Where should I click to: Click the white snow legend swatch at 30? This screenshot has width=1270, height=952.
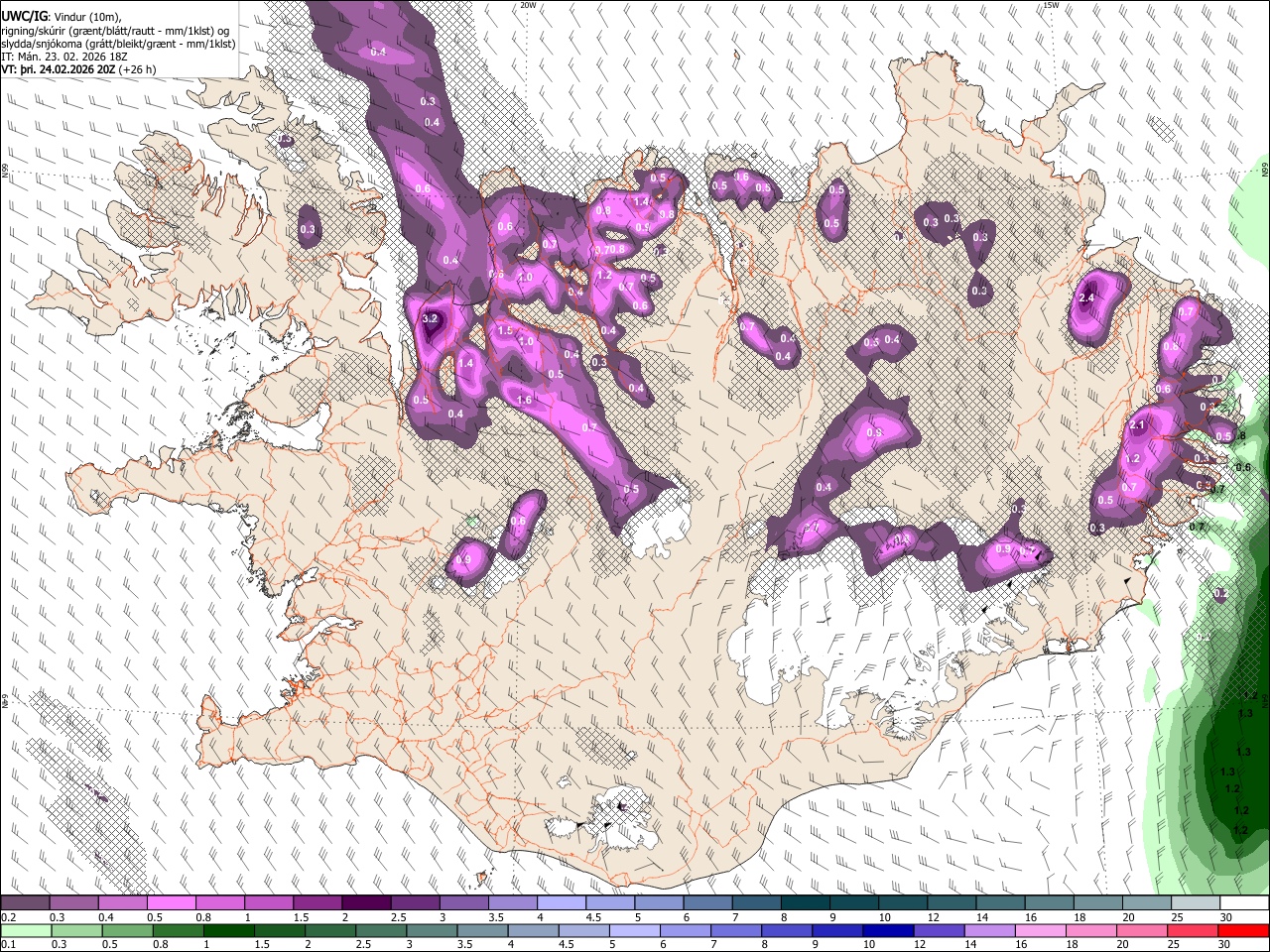1243,903
